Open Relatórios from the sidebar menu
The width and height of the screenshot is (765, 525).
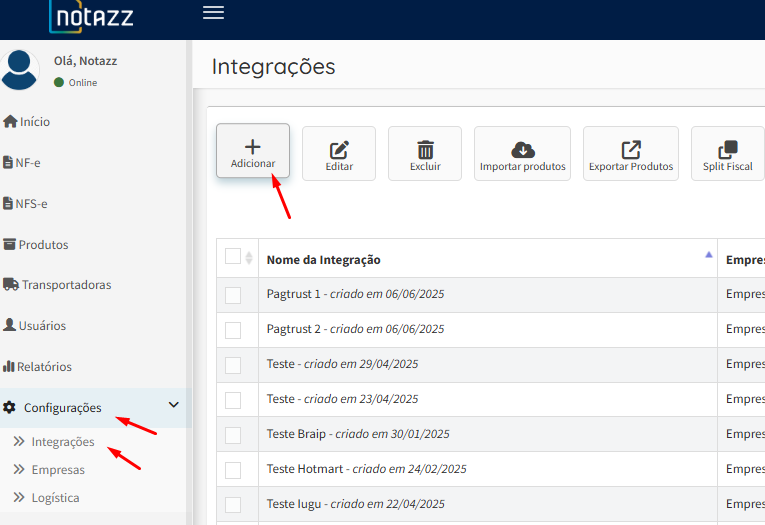[45, 367]
